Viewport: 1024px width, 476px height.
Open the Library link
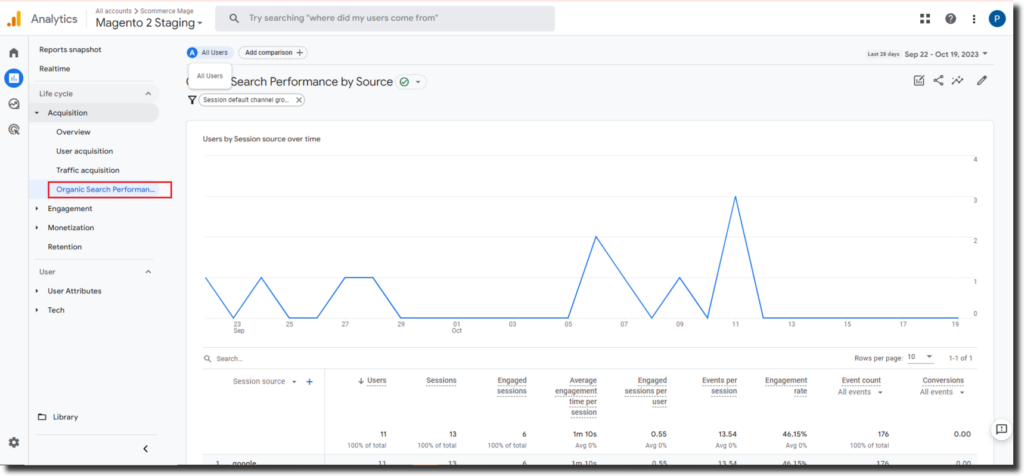[64, 417]
